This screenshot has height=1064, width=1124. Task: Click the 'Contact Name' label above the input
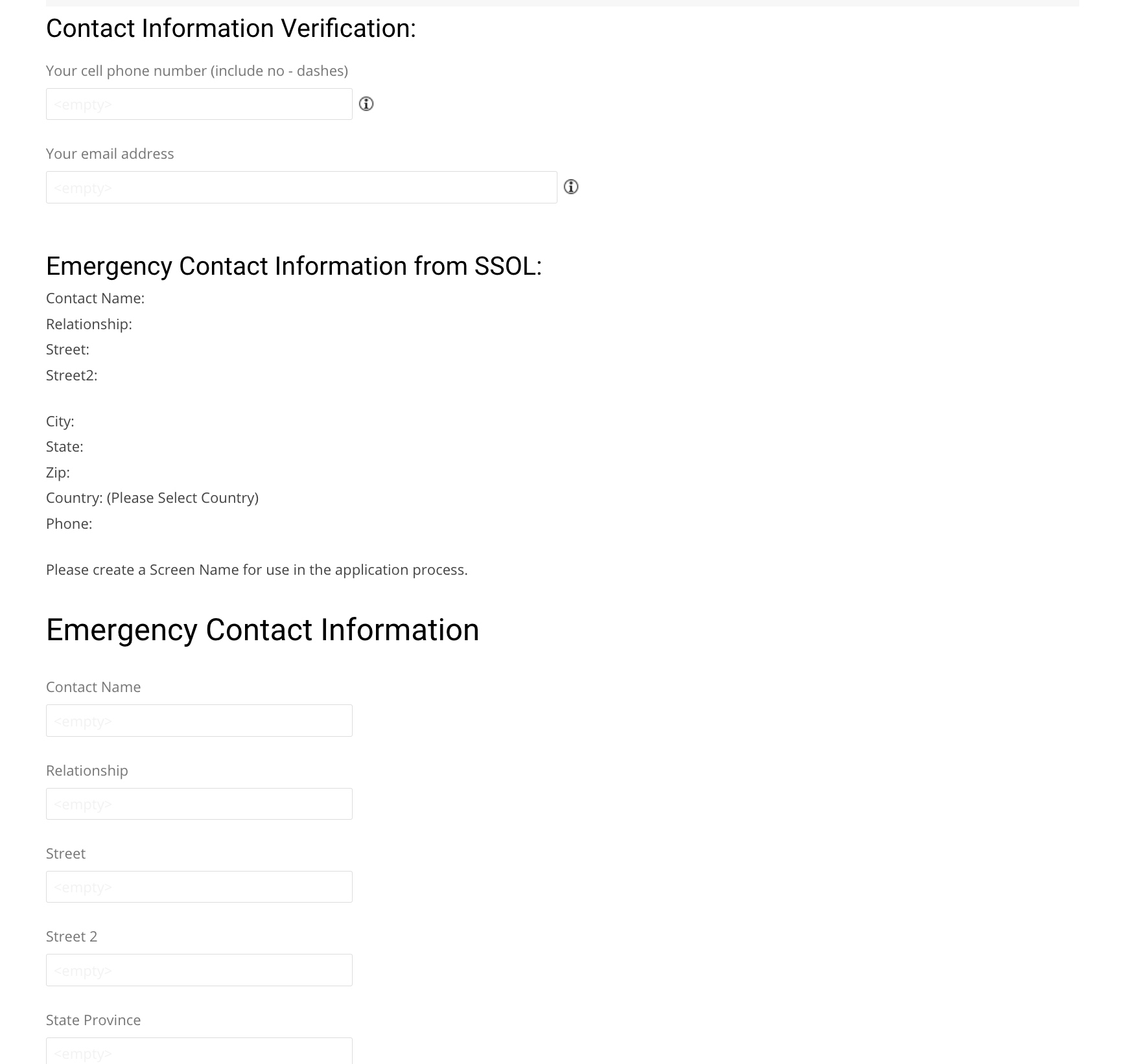point(93,687)
